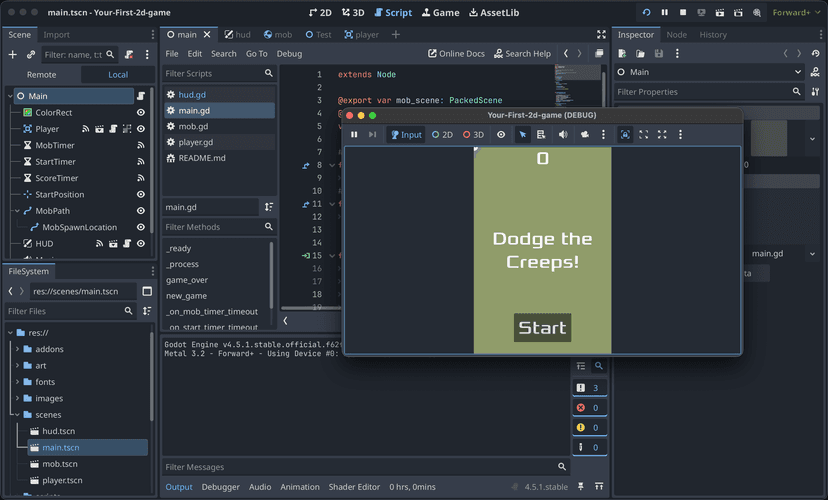Open the Debug menu in script editor
Image resolution: width=828 pixels, height=500 pixels.
289,53
